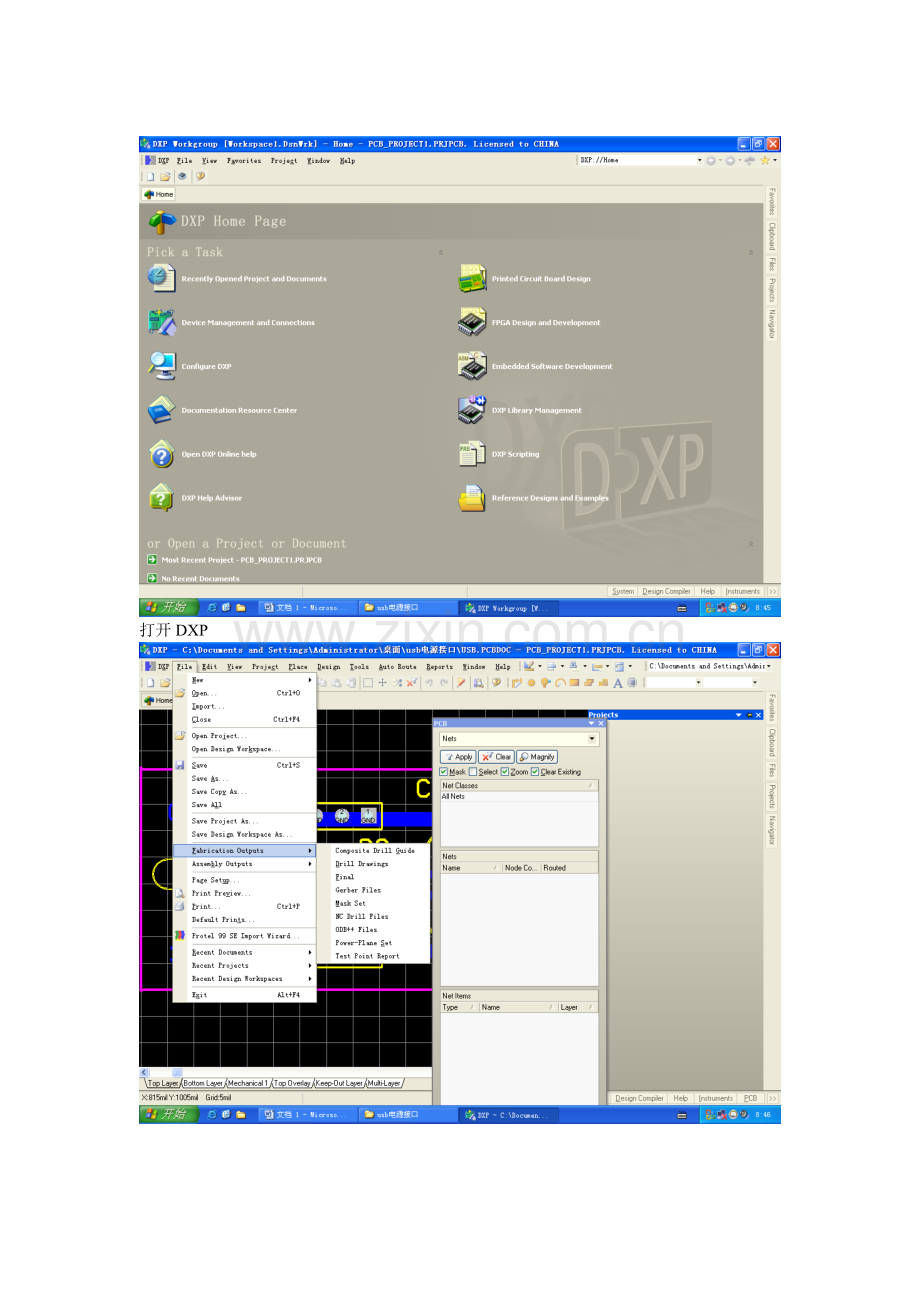Expand the New submenu in File menu
The width and height of the screenshot is (920, 1302).
(x=244, y=680)
